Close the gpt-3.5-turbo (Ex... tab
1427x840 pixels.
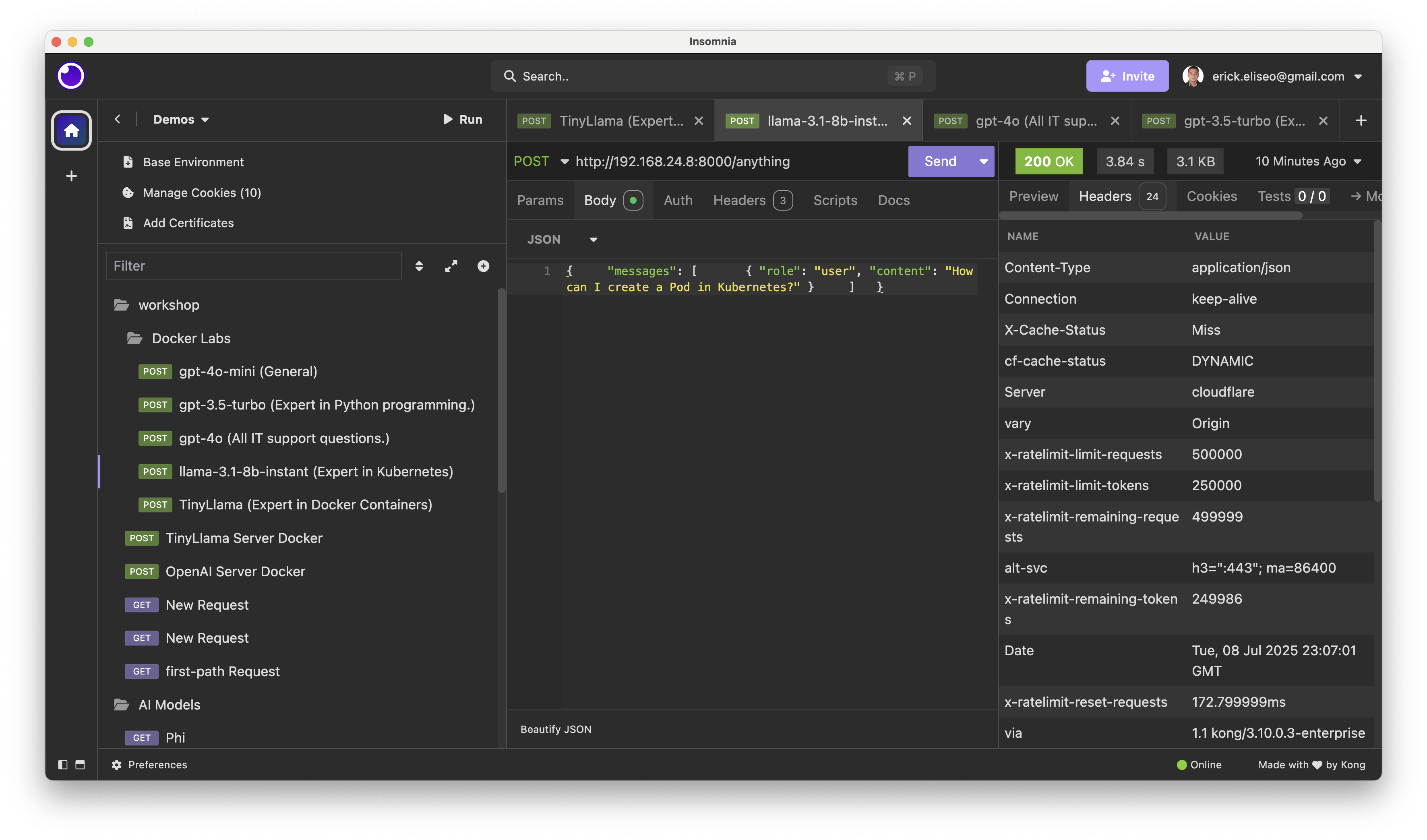click(x=1323, y=121)
